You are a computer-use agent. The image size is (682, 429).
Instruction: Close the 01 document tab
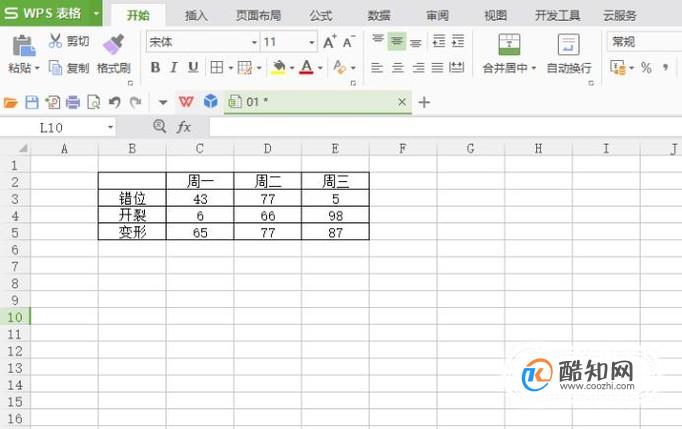tap(402, 102)
